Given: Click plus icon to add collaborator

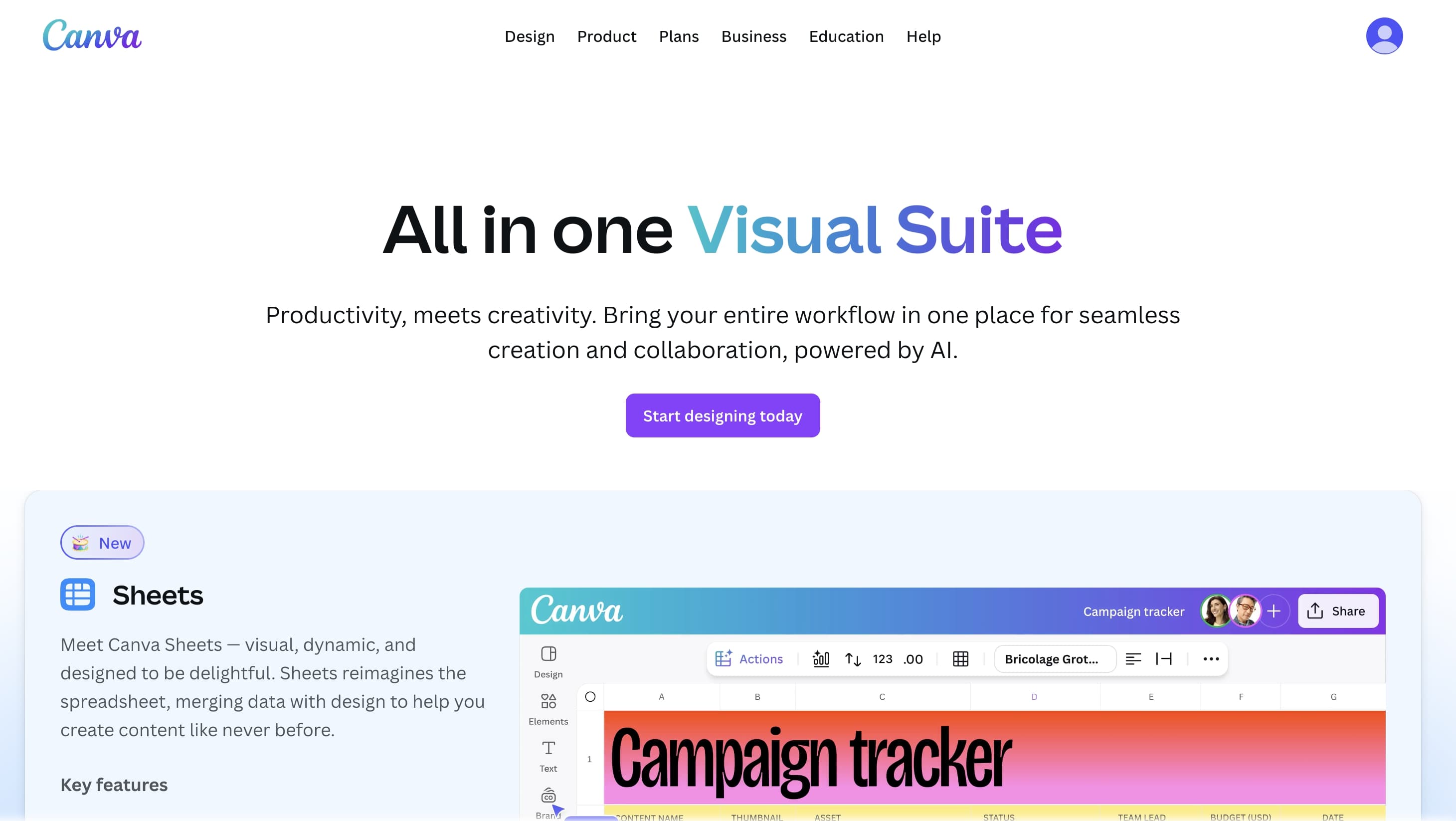Looking at the screenshot, I should [1274, 611].
